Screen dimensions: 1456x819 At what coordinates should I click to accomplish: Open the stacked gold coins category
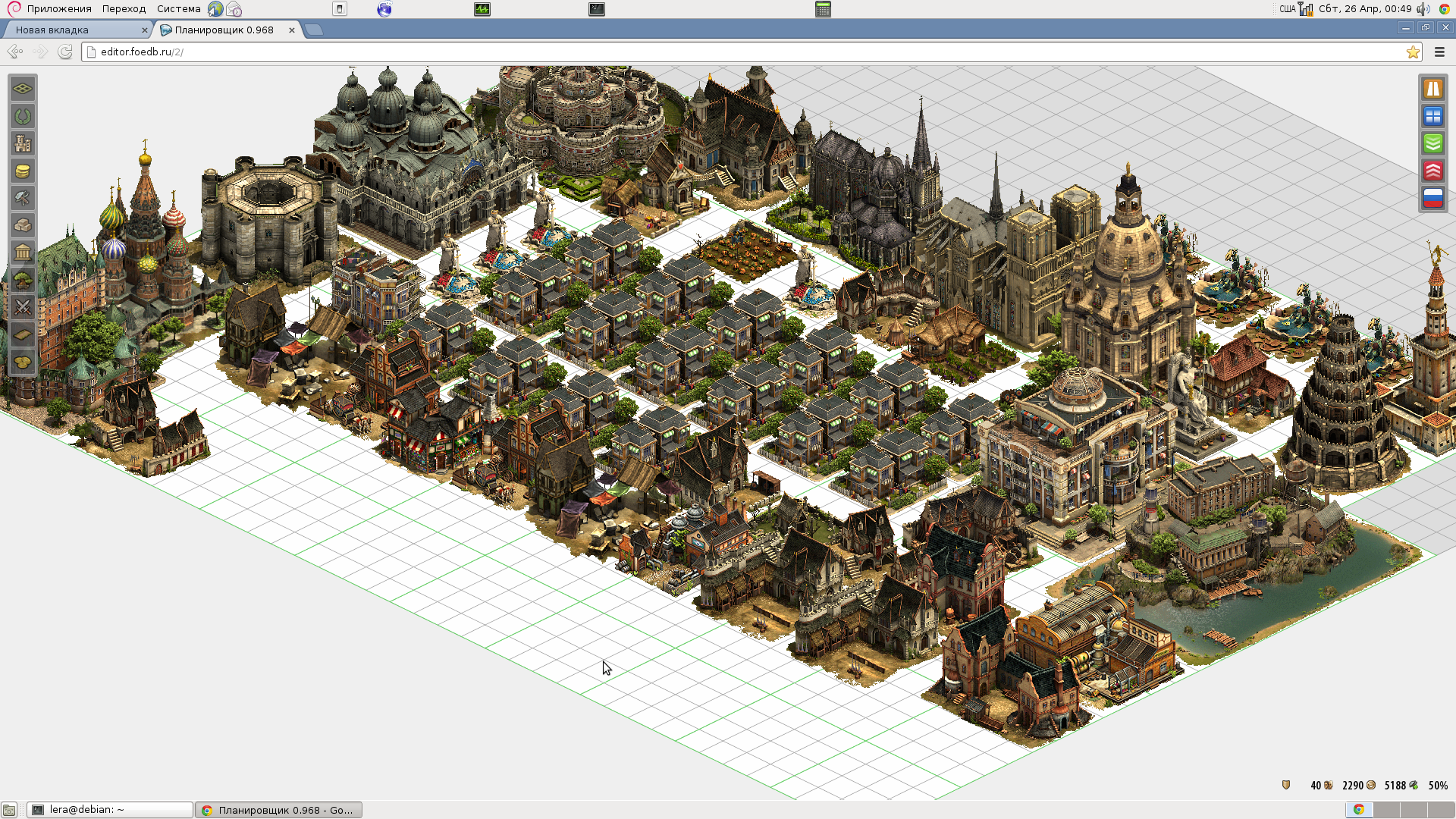23,171
